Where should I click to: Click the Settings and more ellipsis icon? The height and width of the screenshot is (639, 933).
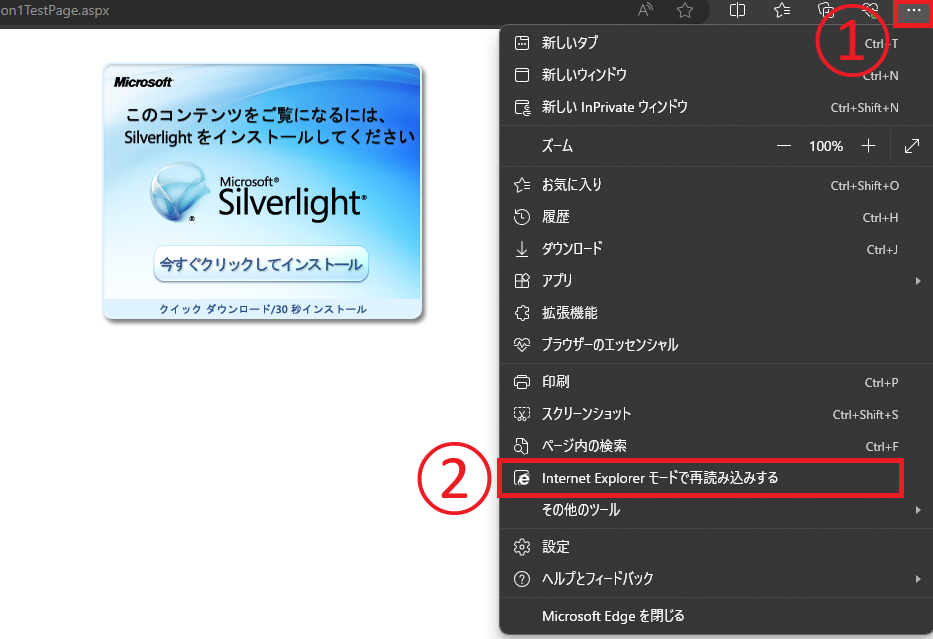click(x=911, y=11)
